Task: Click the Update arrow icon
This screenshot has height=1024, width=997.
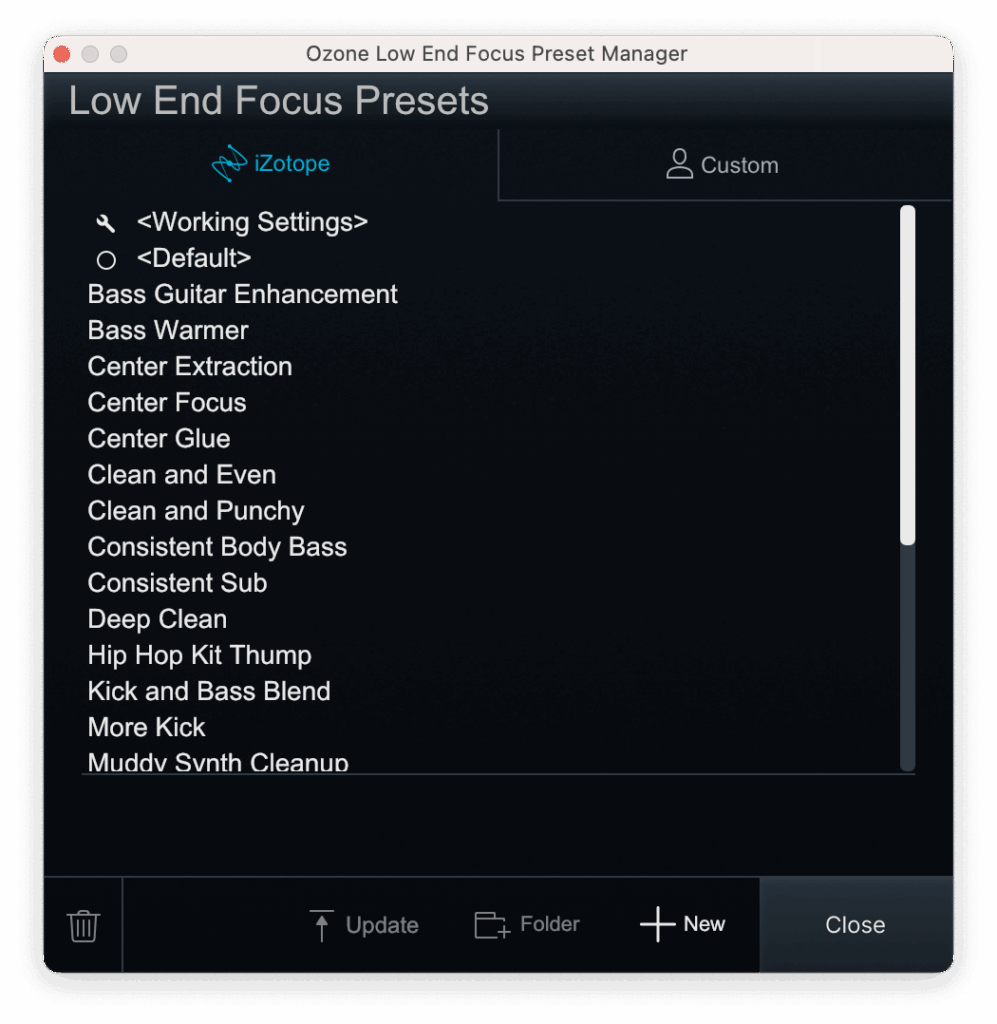Action: click(321, 925)
